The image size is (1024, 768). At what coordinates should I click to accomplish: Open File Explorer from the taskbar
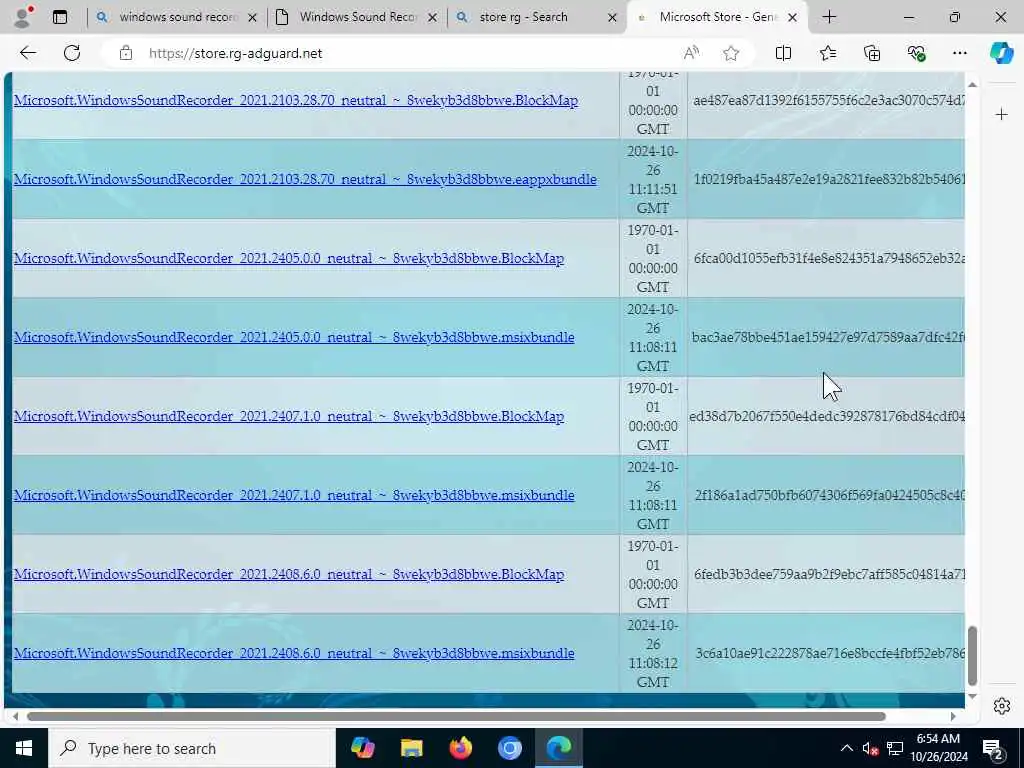(x=411, y=748)
